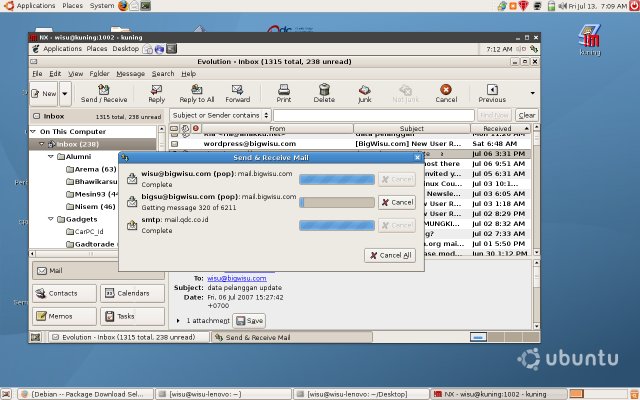Print the current message

284,93
